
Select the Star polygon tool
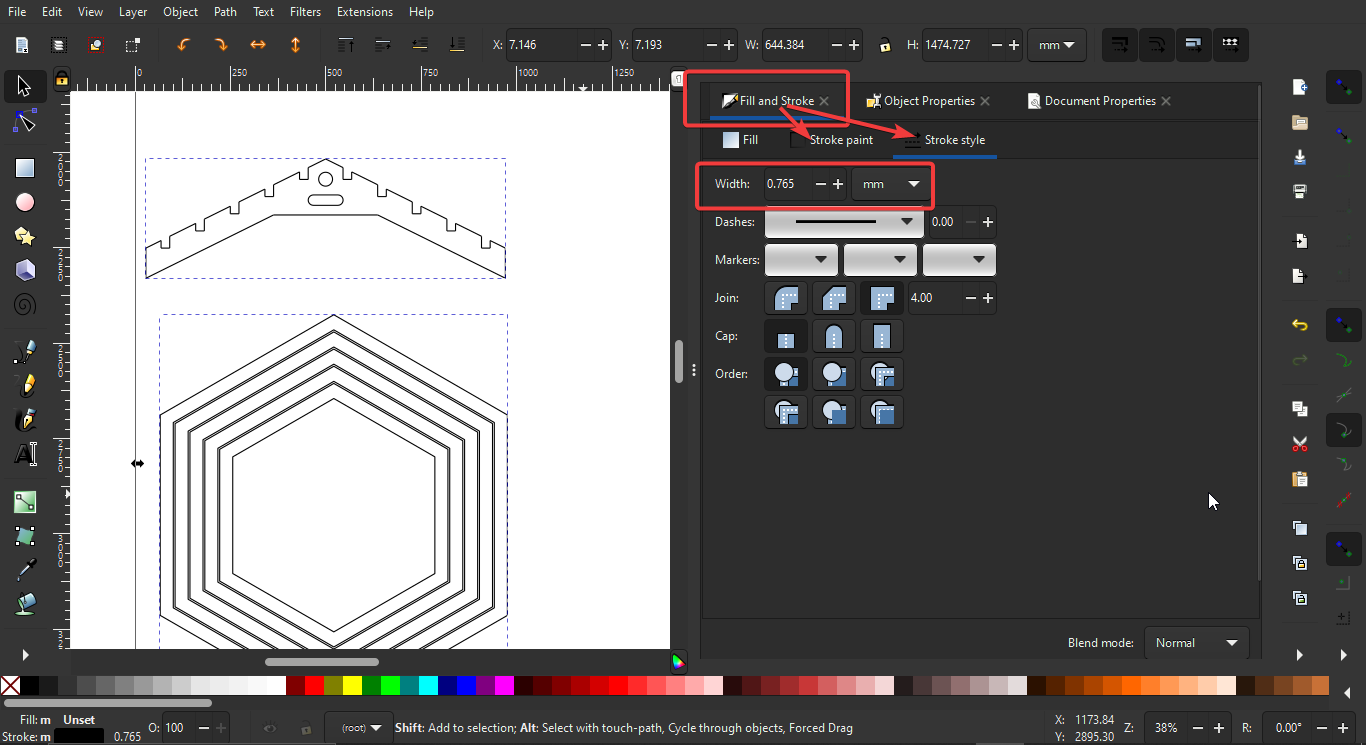(25, 236)
